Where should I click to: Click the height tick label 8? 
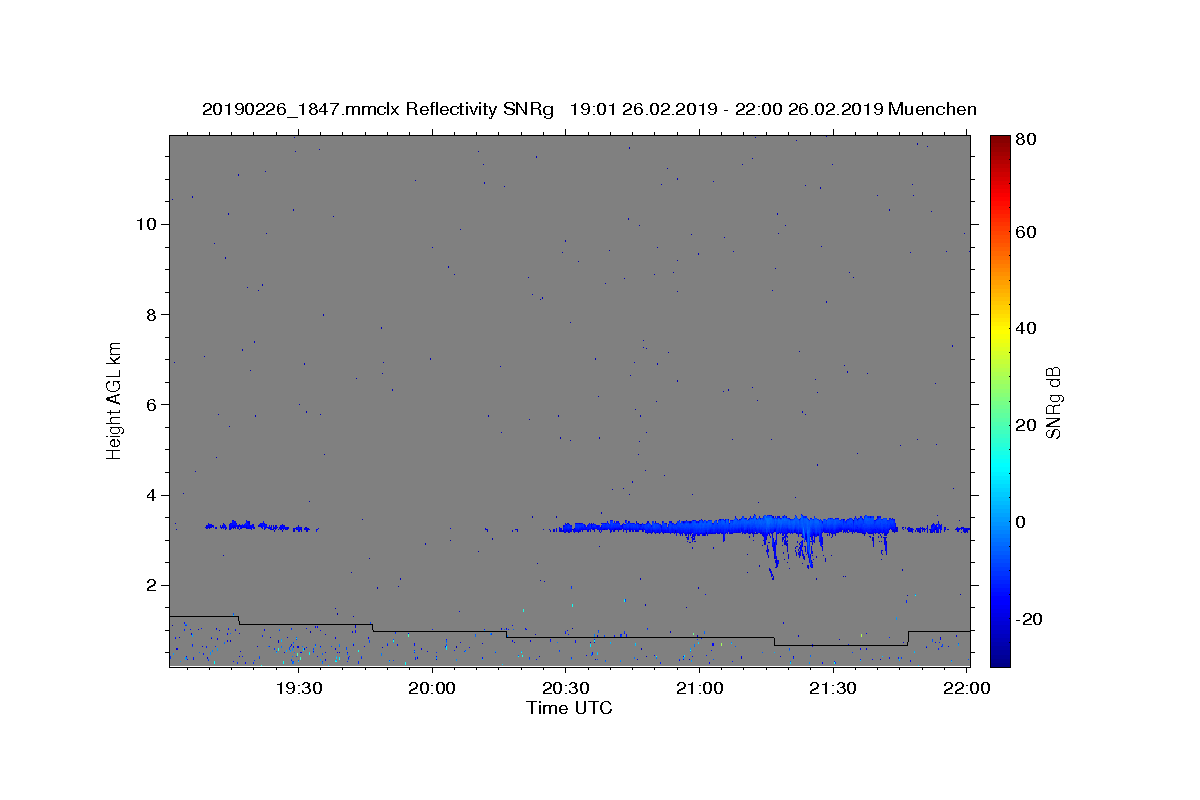149,314
